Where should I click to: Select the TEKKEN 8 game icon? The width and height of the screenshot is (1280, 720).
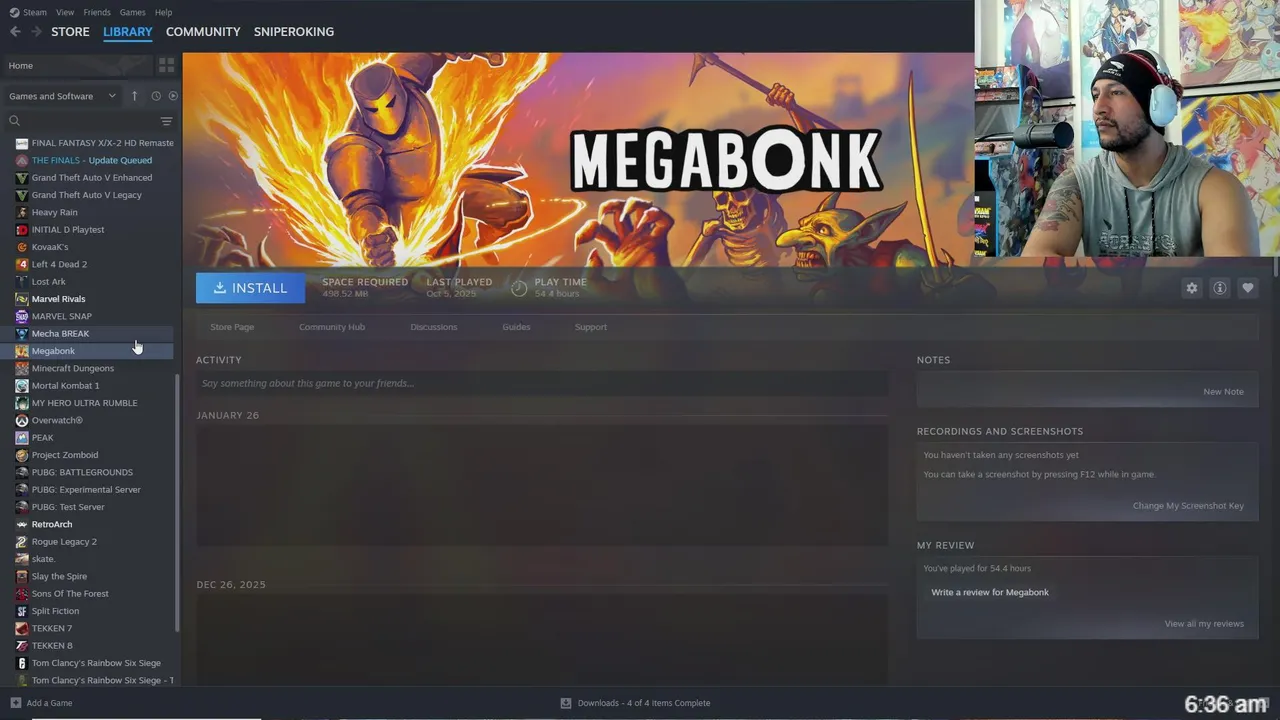pyautogui.click(x=22, y=646)
